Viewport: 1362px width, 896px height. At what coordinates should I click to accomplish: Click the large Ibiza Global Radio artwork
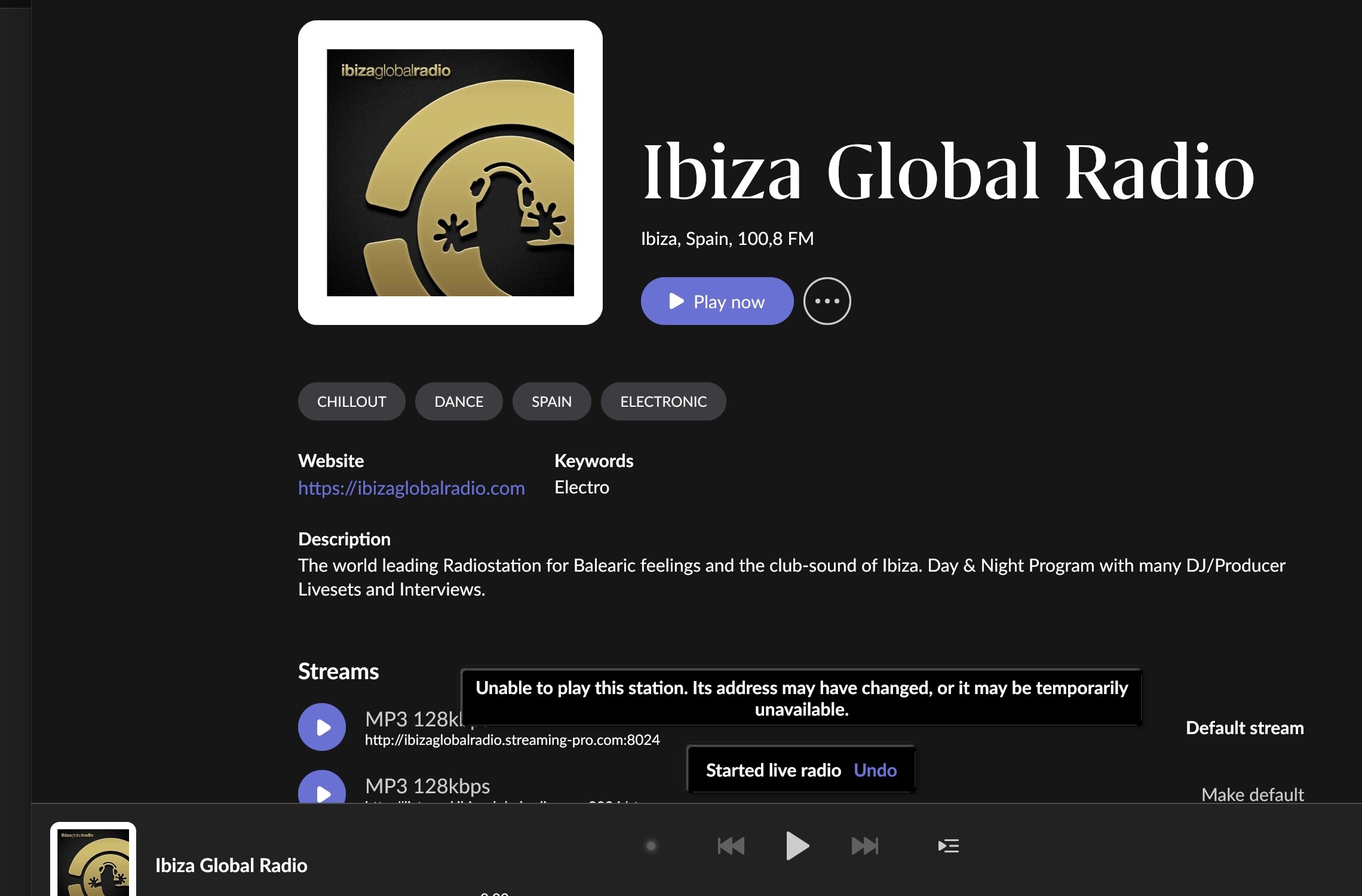(x=450, y=173)
